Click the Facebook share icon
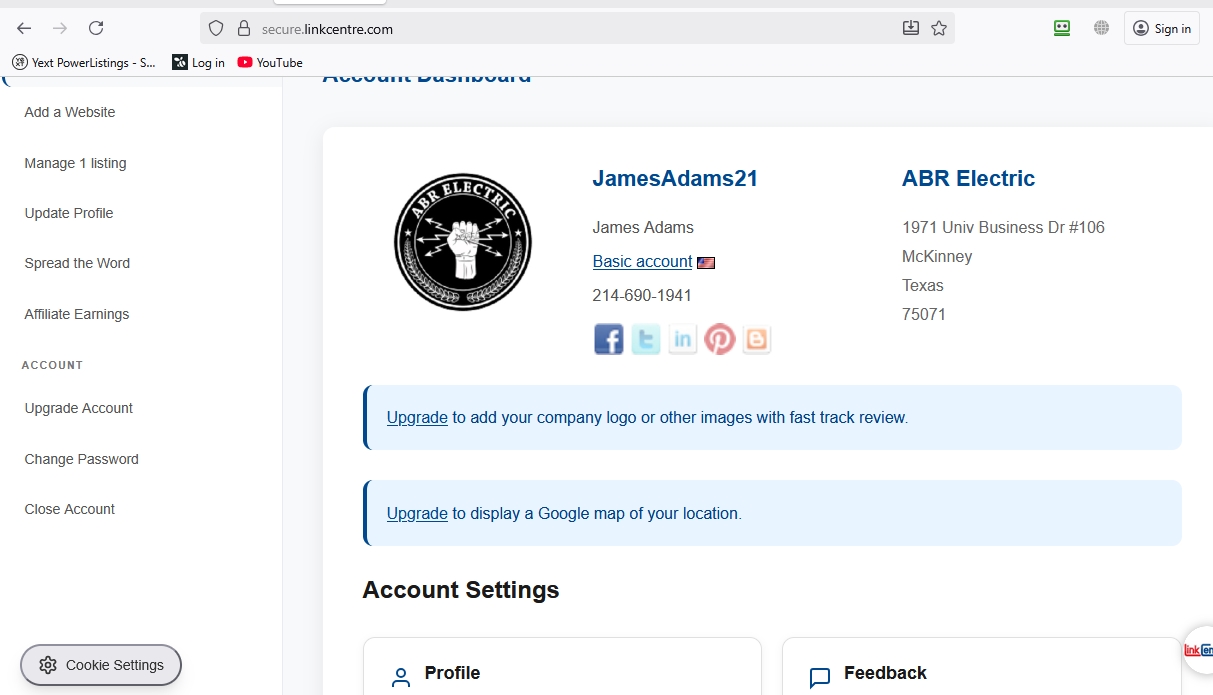Viewport: 1213px width, 695px height. tap(608, 339)
